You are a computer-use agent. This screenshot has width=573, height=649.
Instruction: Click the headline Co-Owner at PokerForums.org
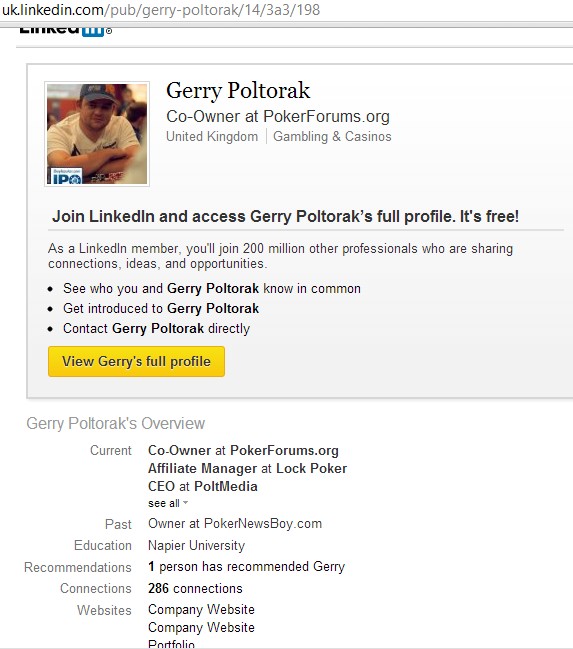coord(278,117)
